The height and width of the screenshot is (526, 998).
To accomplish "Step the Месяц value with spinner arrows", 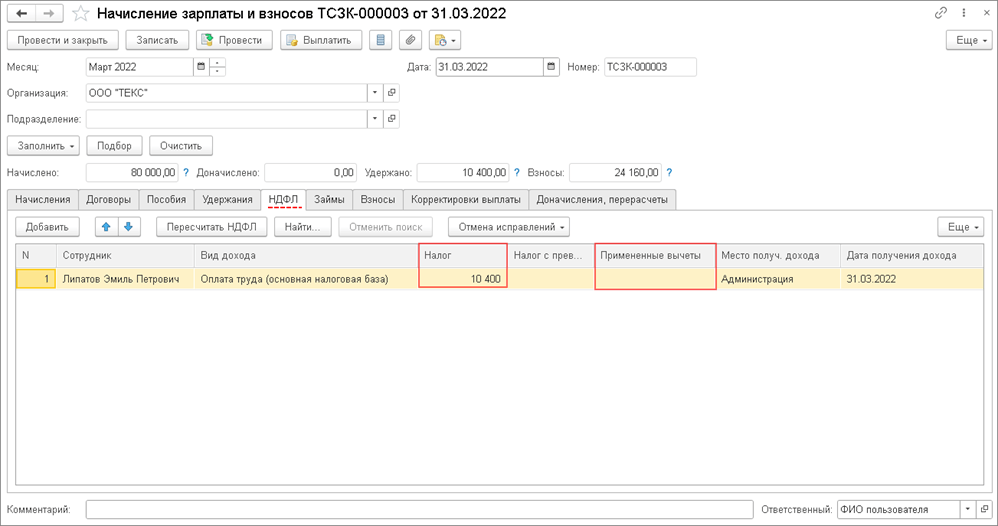I will pyautogui.click(x=217, y=67).
